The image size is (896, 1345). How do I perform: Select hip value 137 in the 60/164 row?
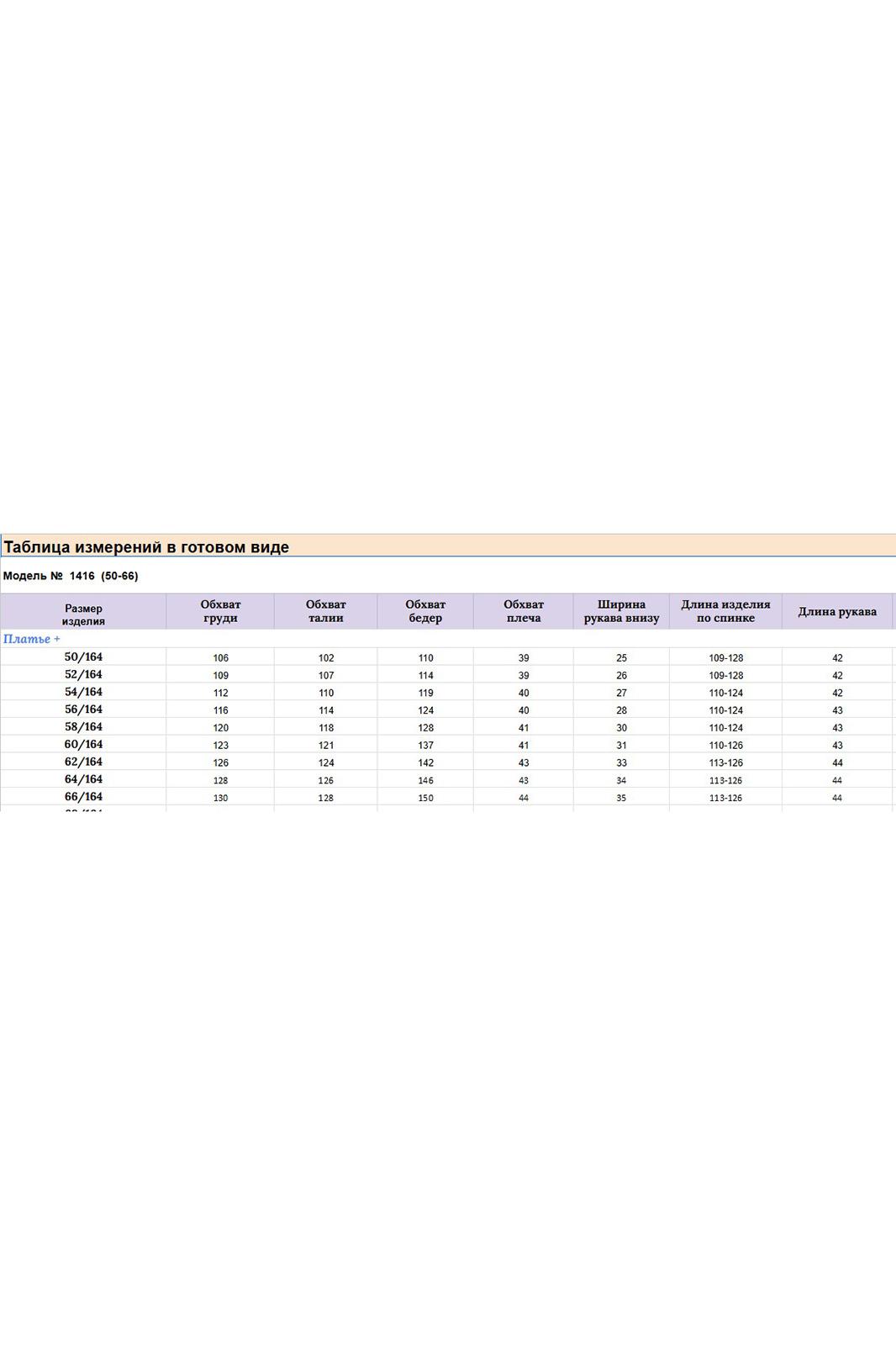click(426, 746)
